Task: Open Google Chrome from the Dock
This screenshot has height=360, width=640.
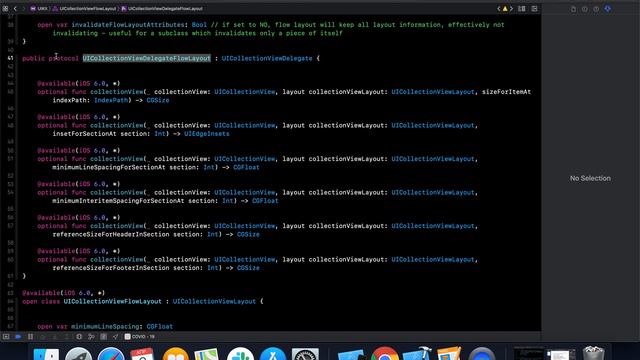Action: [384, 354]
